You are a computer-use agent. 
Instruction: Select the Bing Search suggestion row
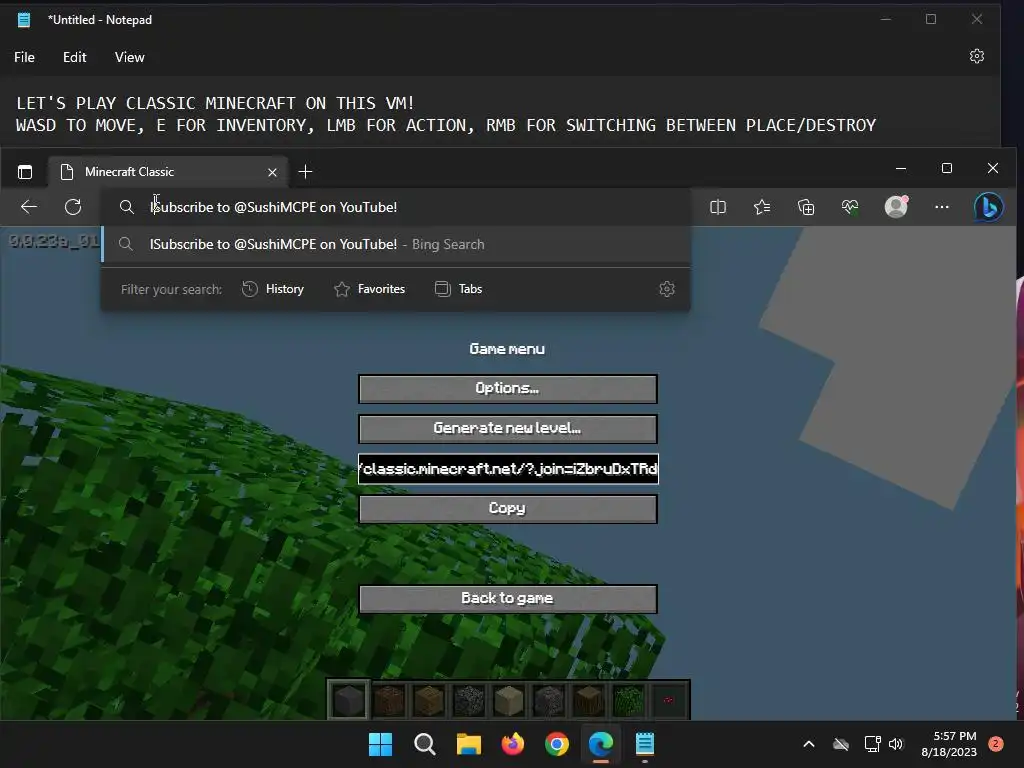(396, 244)
